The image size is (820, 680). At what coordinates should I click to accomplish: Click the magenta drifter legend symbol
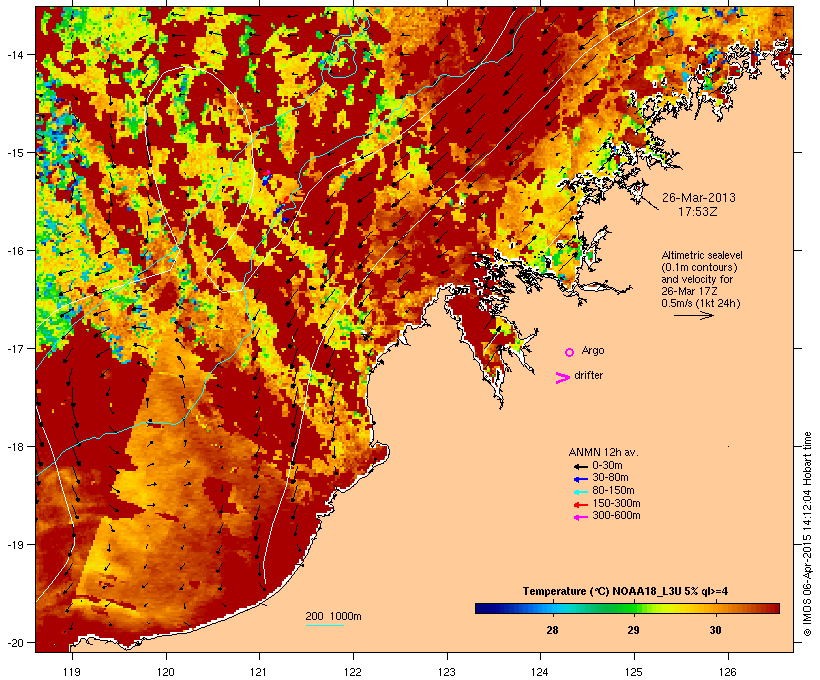tap(562, 378)
